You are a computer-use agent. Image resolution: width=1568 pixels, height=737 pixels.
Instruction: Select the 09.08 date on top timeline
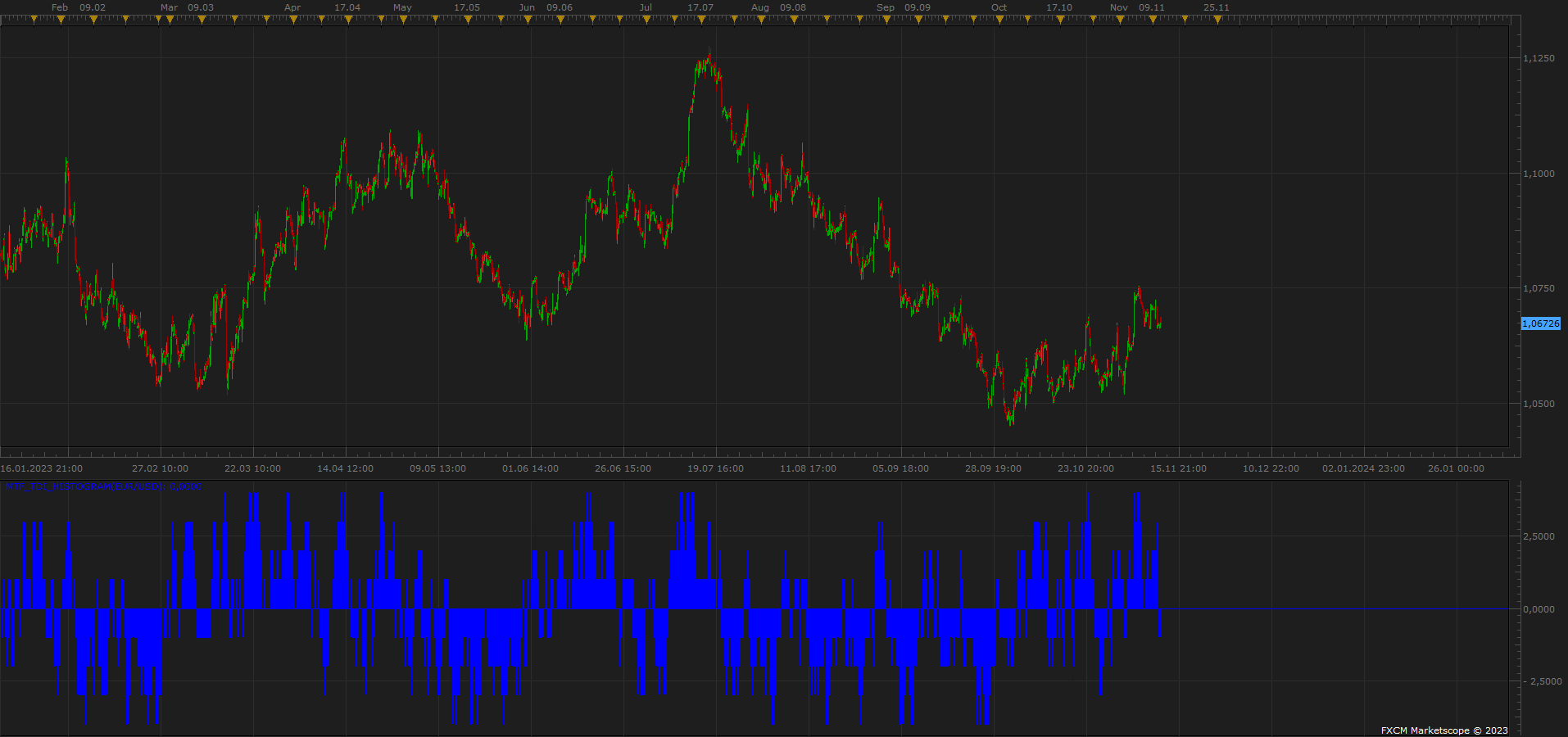coord(793,7)
